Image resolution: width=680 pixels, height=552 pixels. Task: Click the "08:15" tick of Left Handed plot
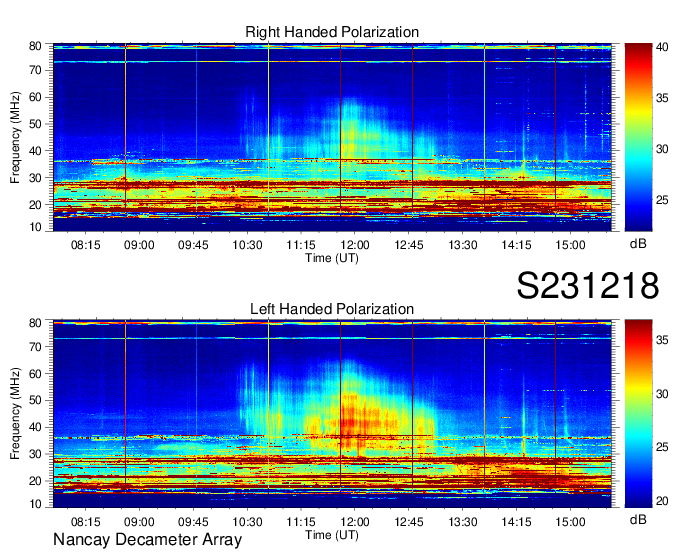tap(85, 522)
